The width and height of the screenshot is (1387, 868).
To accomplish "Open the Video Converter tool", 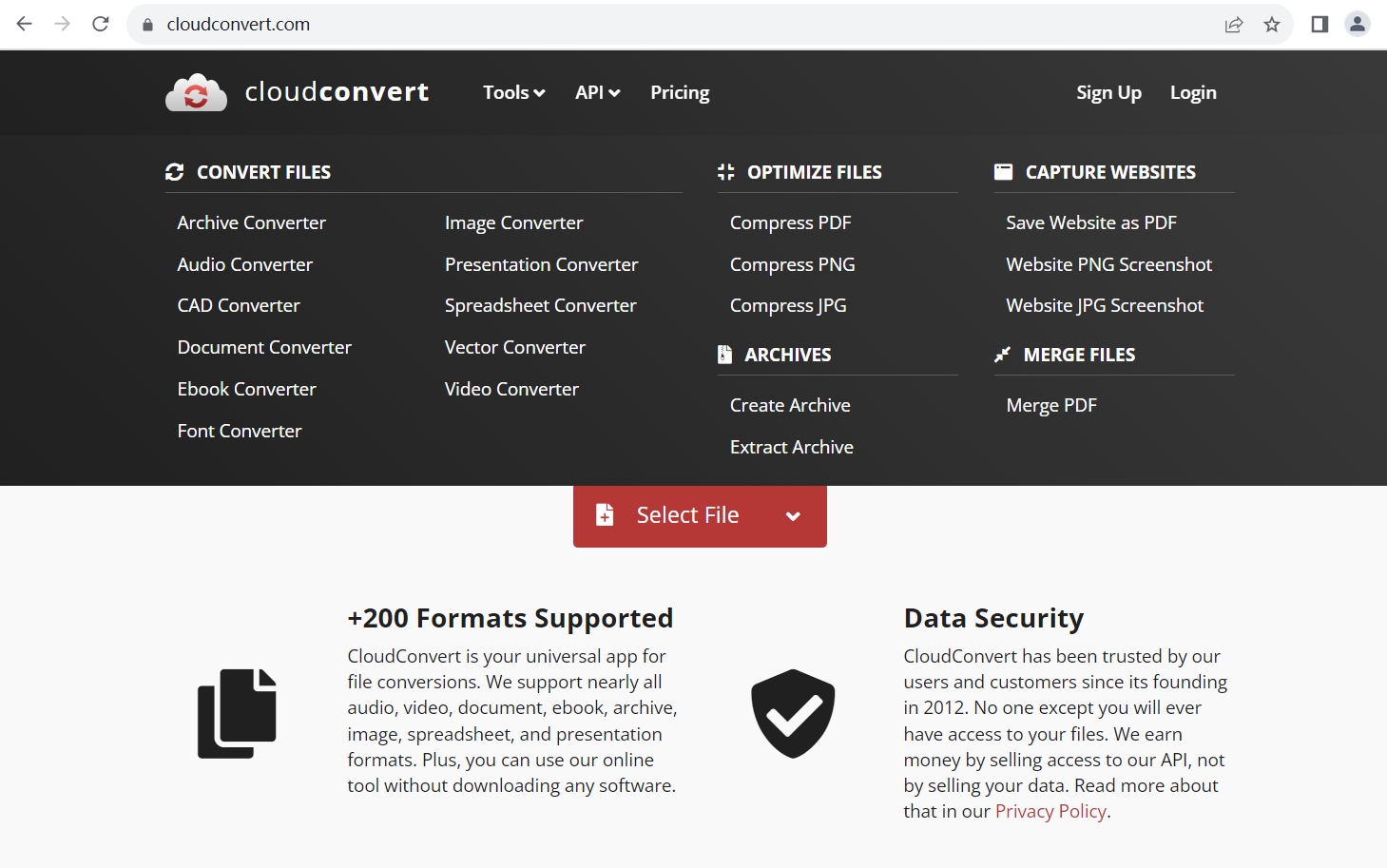I will point(511,388).
